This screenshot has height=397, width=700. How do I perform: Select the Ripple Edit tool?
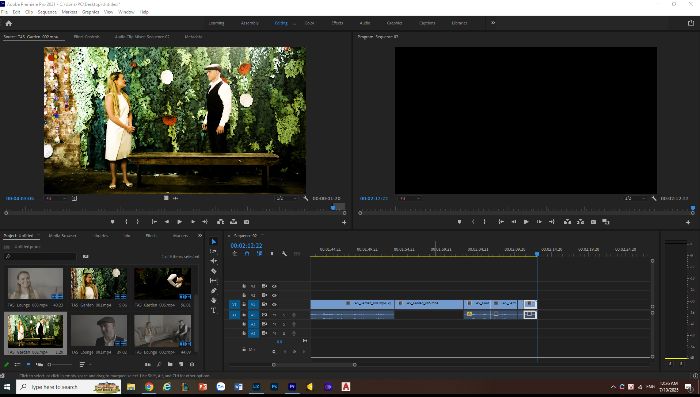tap(213, 261)
